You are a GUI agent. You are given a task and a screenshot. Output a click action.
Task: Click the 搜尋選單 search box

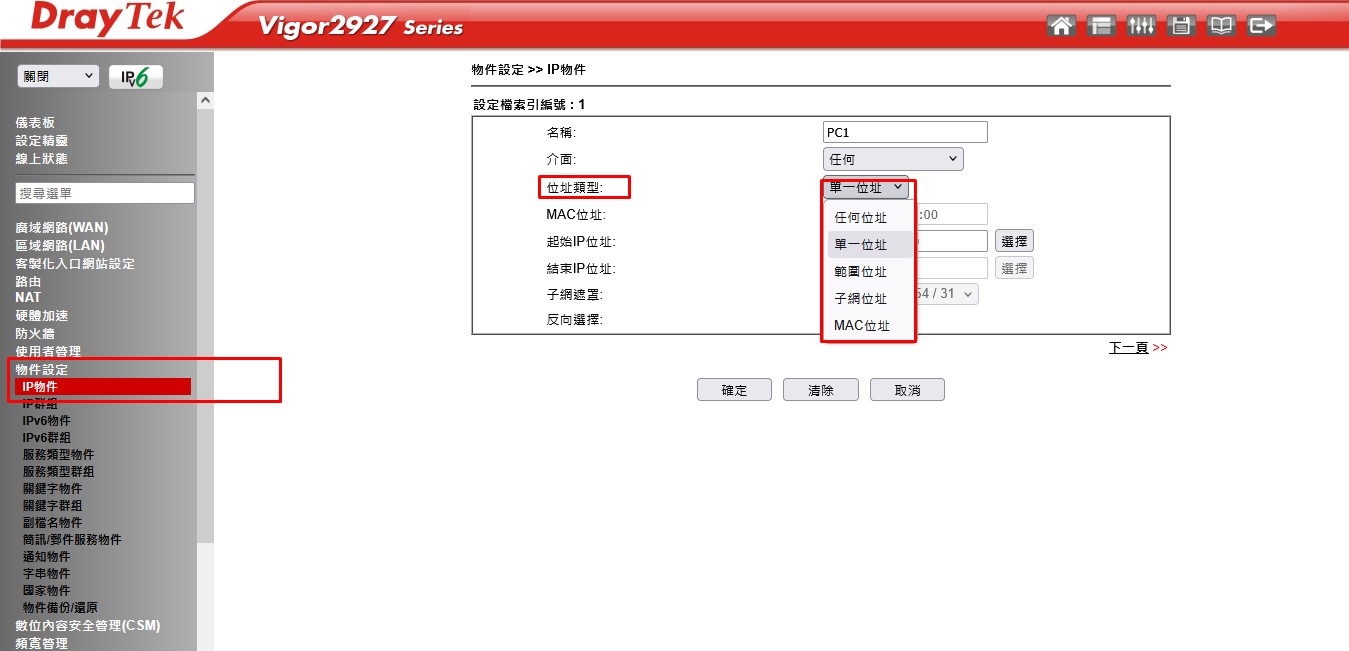105,193
